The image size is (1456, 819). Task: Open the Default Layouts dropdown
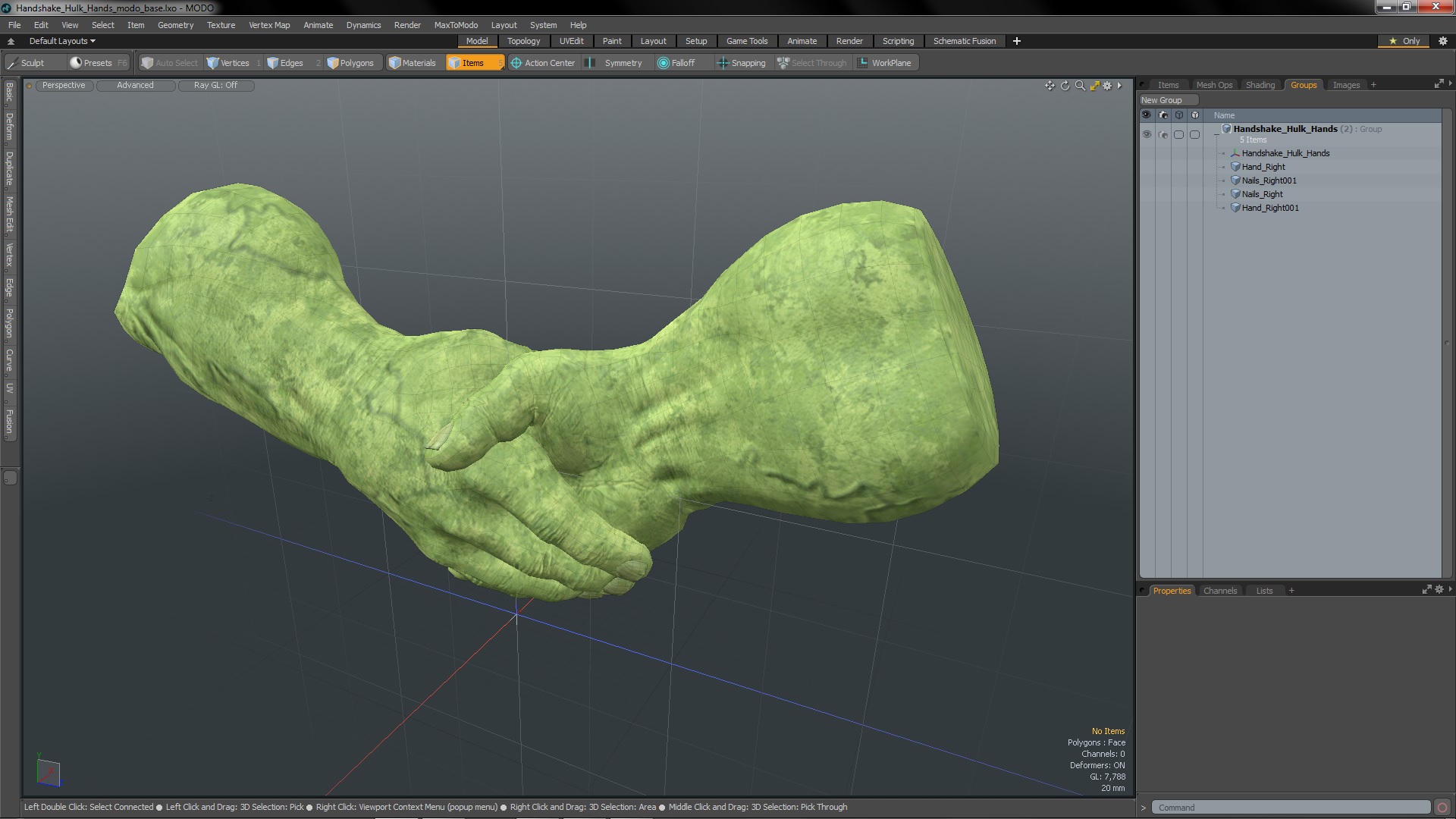pyautogui.click(x=62, y=41)
